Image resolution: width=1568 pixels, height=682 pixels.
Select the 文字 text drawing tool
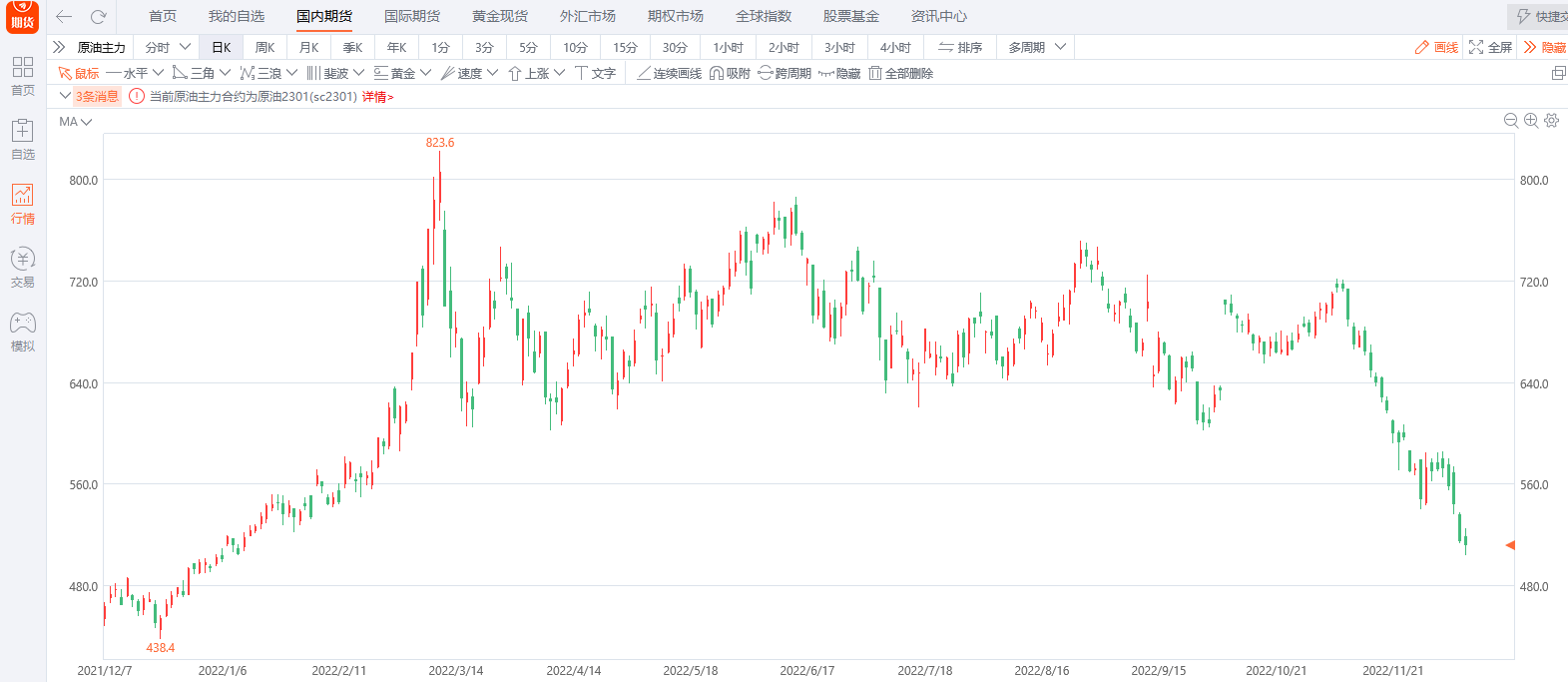[x=595, y=73]
